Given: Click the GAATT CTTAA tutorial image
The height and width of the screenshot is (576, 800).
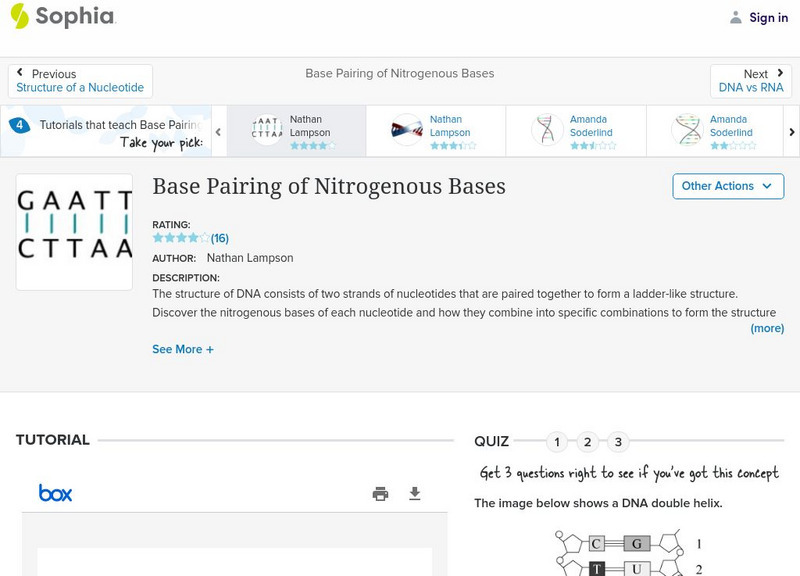Looking at the screenshot, I should coord(74,232).
